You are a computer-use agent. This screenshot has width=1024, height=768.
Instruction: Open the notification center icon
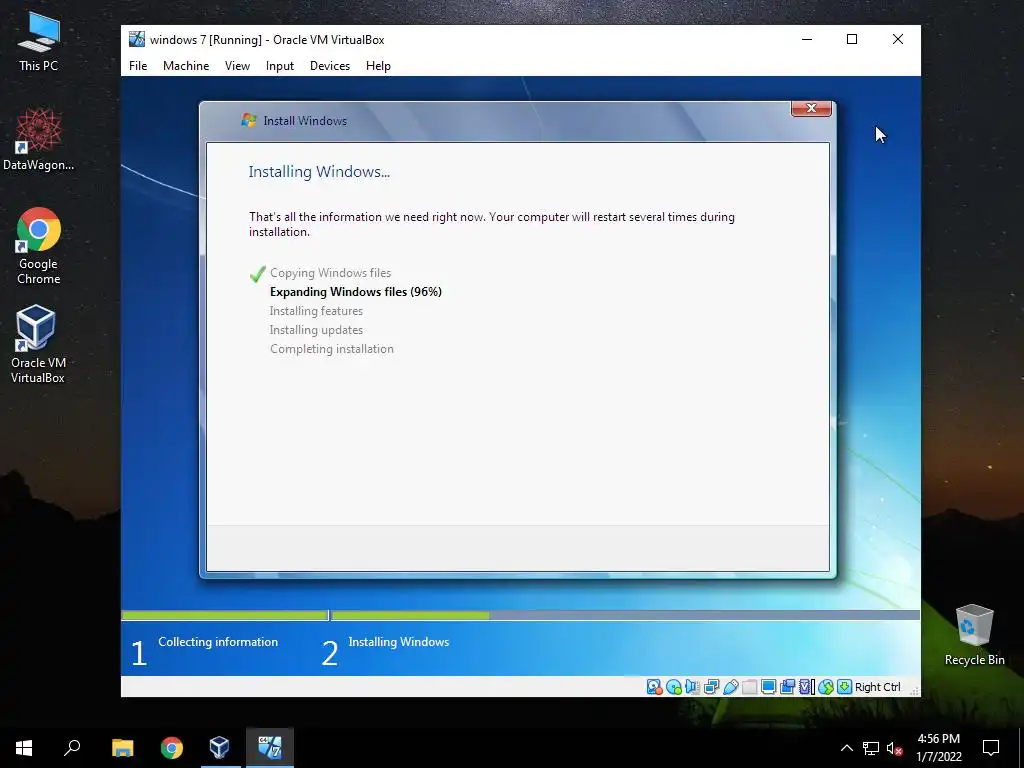click(x=991, y=748)
